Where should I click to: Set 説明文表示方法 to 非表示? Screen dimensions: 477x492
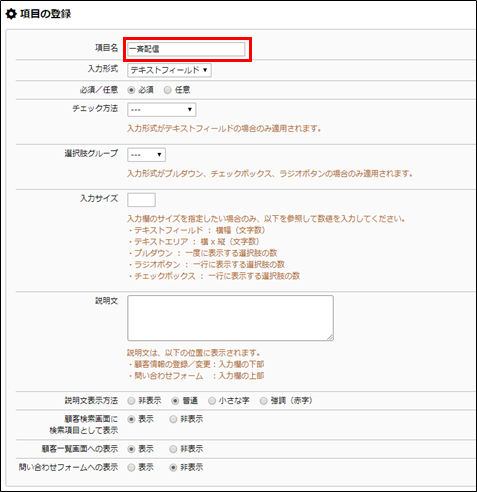click(131, 401)
